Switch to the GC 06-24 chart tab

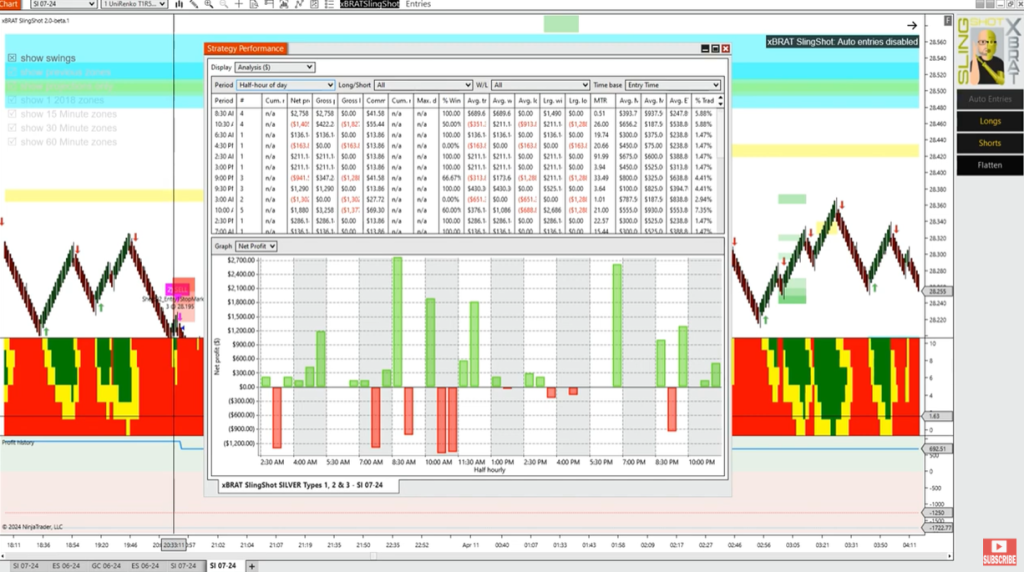tap(106, 566)
